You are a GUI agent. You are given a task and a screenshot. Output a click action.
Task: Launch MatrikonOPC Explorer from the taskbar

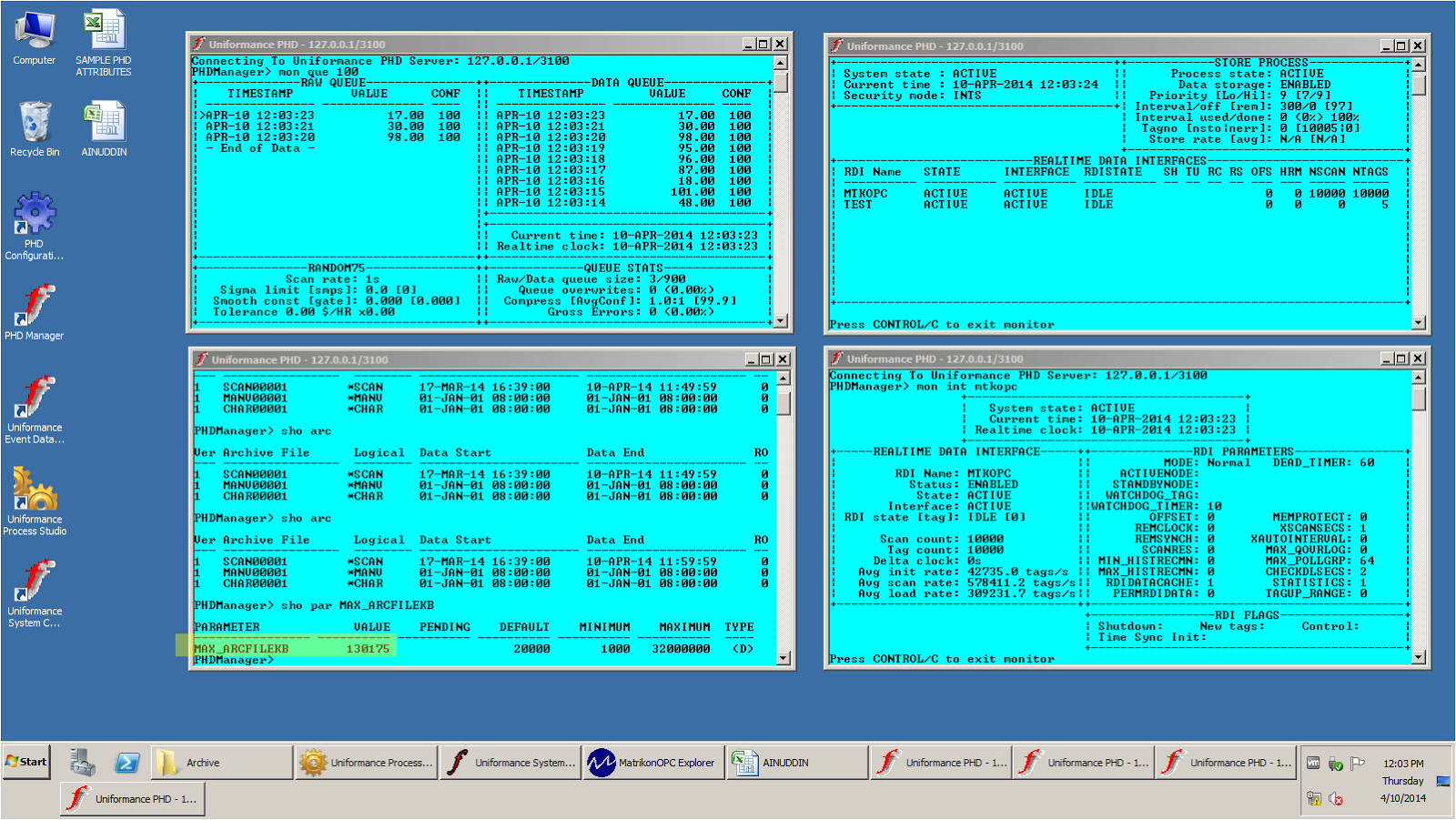coord(652,763)
